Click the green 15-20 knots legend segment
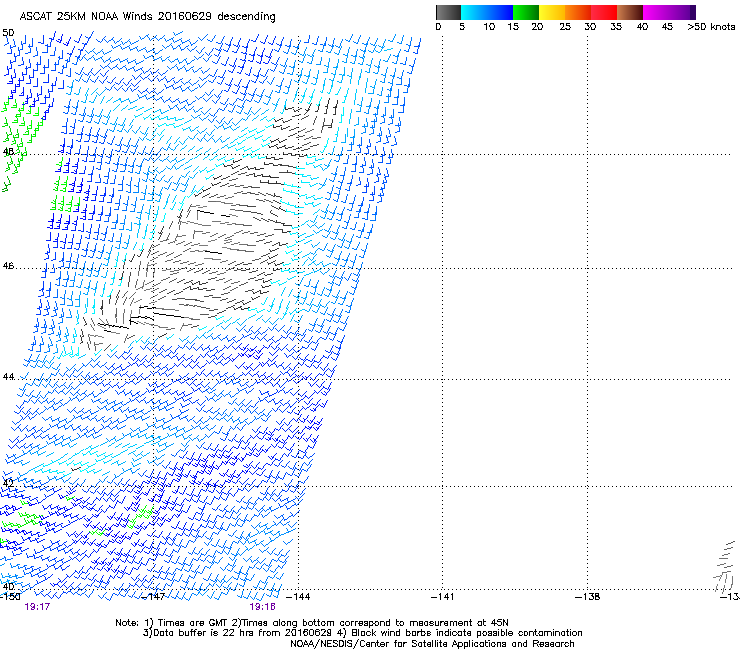Viewport: 740px width, 650px height. tap(526, 12)
